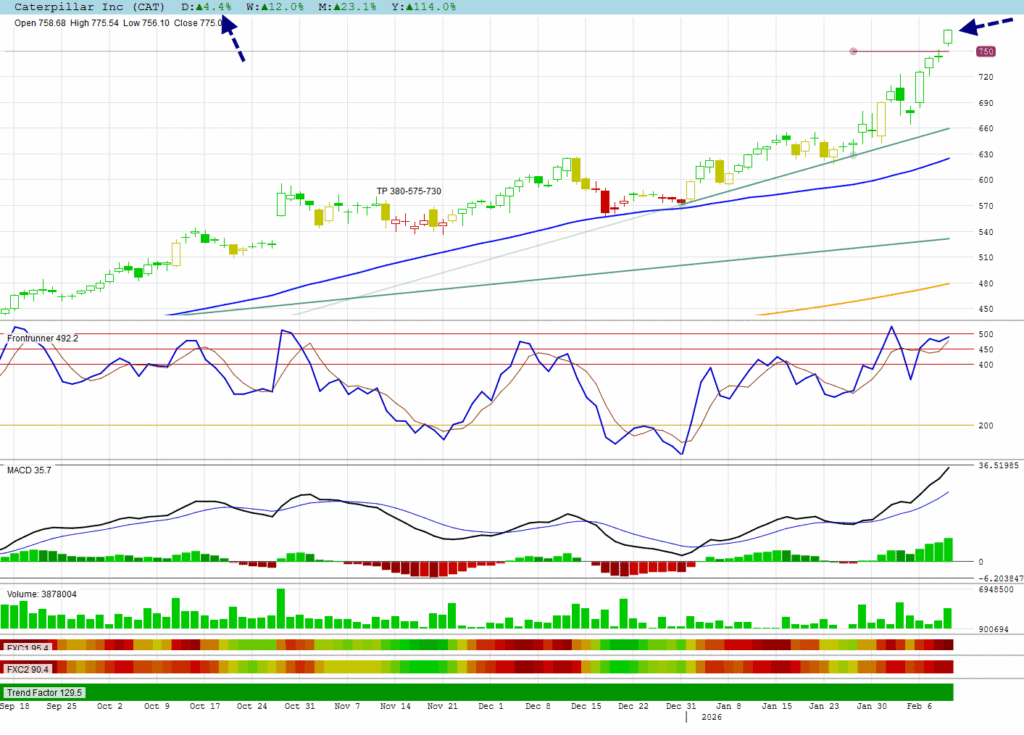Viewport: 1024px width, 735px height.
Task: Click the maroon 750 price level tag
Action: click(x=985, y=51)
